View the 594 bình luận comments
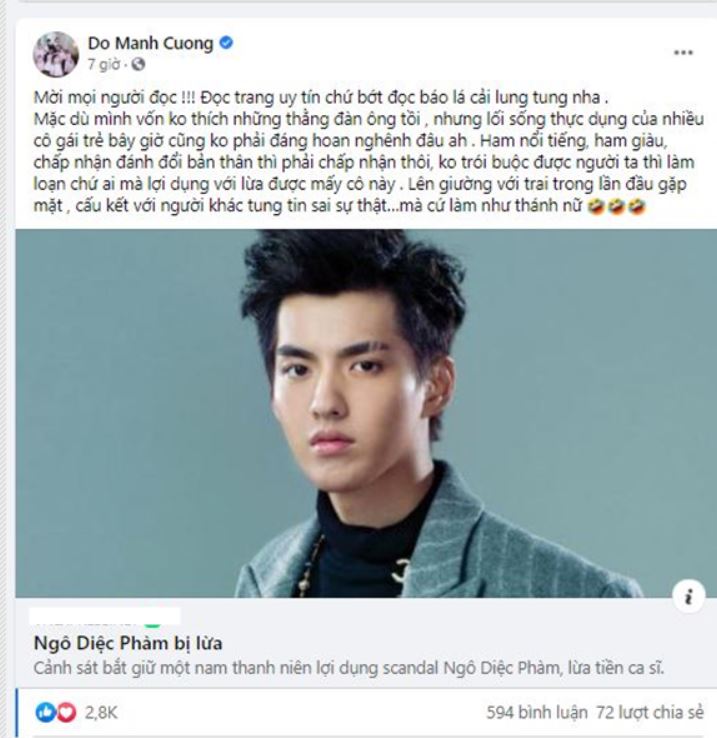717x738 pixels. click(x=537, y=713)
